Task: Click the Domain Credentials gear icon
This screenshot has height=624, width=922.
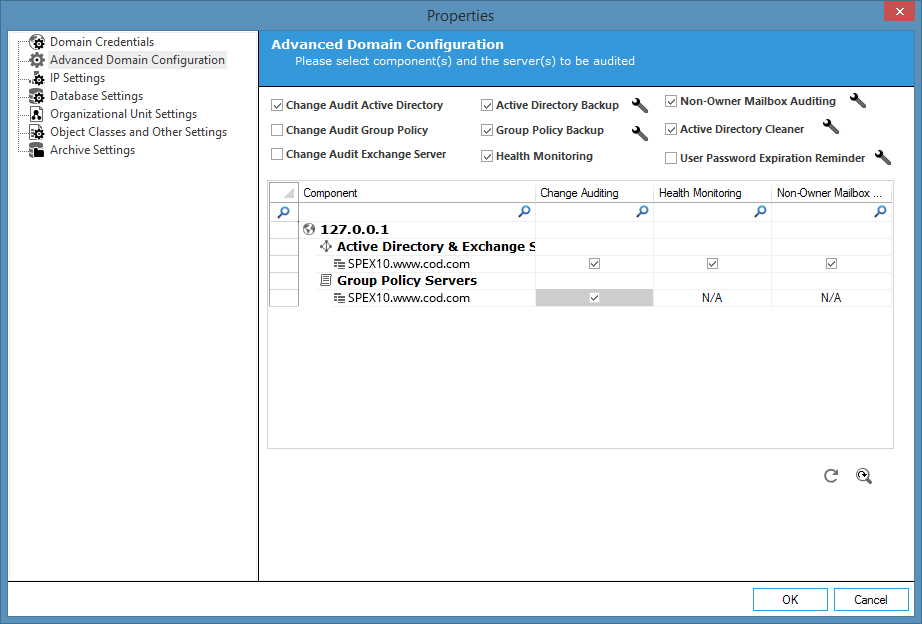Action: point(36,42)
